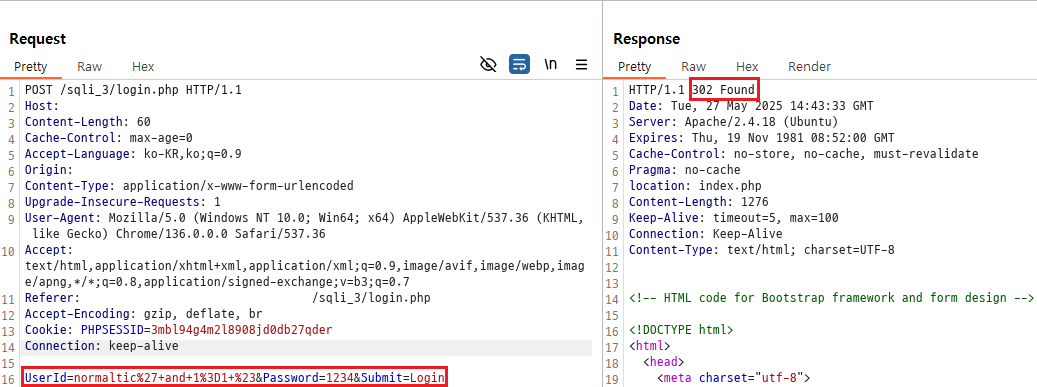This screenshot has height=387, width=1037.
Task: Click the Keep-Alive timeout header line
Action: [733, 218]
